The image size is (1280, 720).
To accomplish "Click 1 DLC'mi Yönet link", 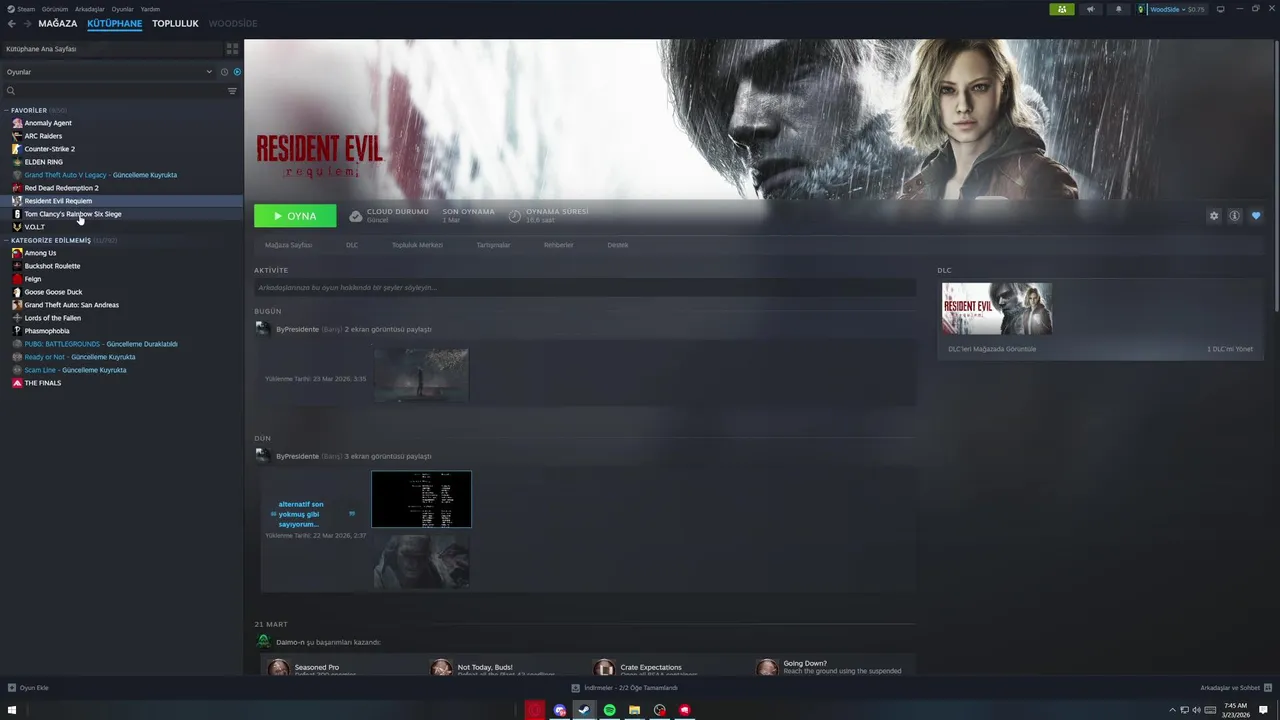I will pos(1229,349).
